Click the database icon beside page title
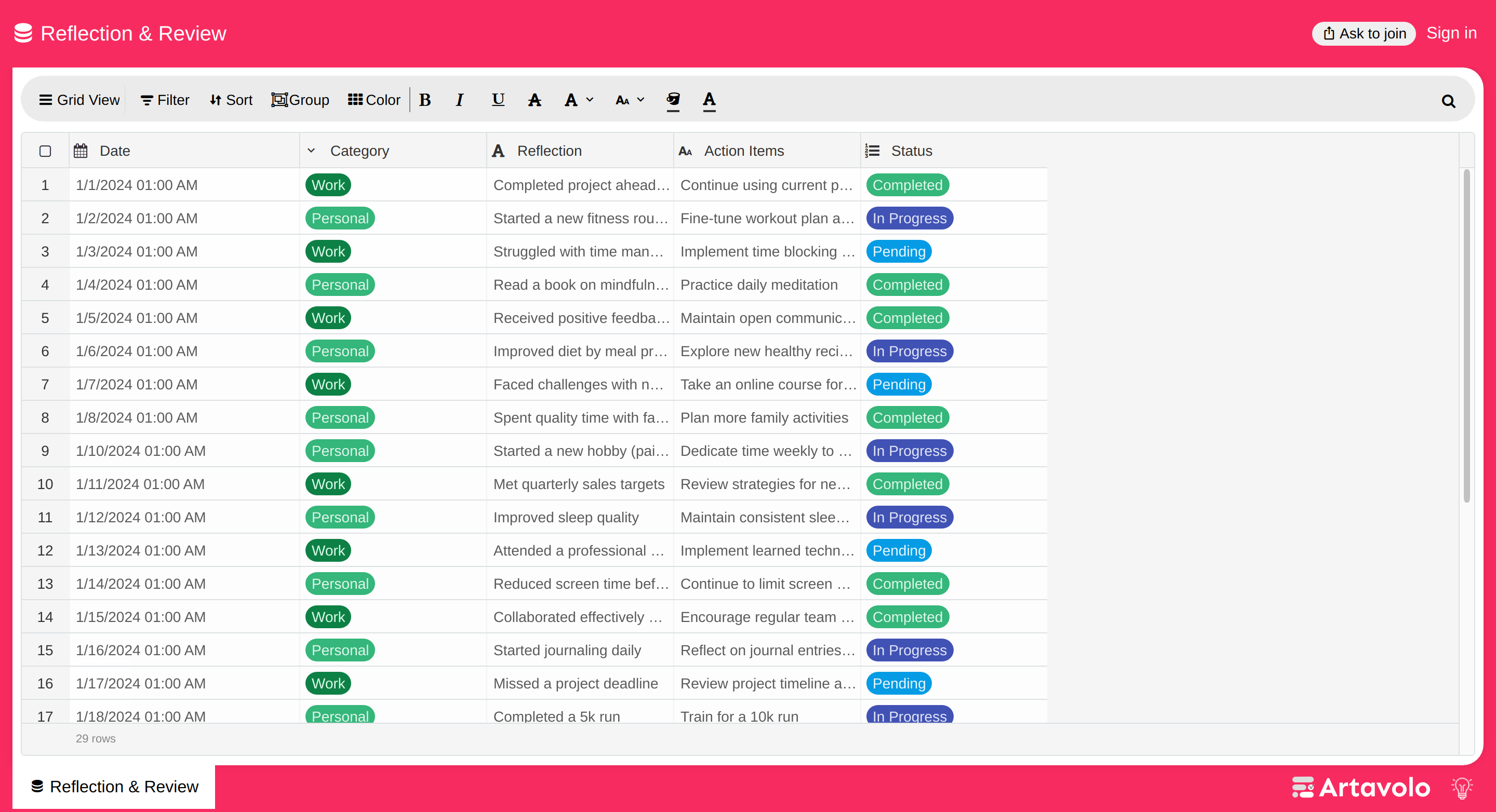 (23, 33)
